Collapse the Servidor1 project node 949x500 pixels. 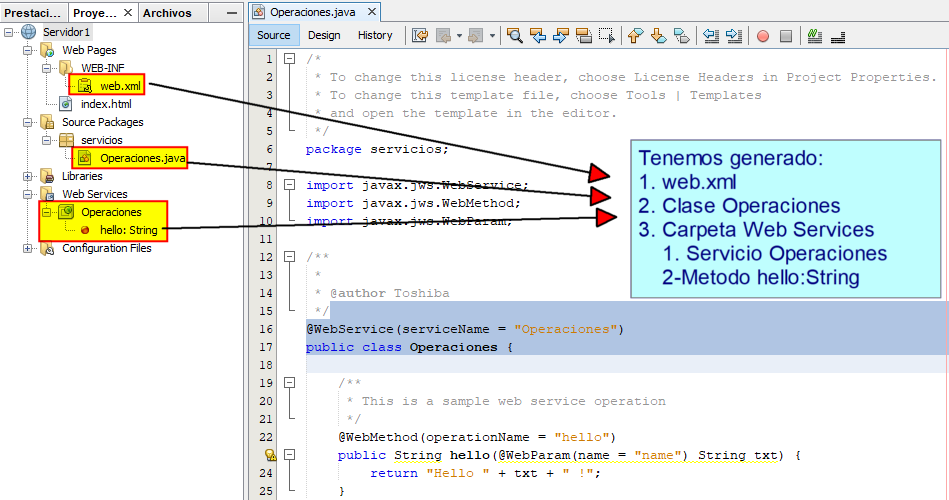[x=8, y=32]
